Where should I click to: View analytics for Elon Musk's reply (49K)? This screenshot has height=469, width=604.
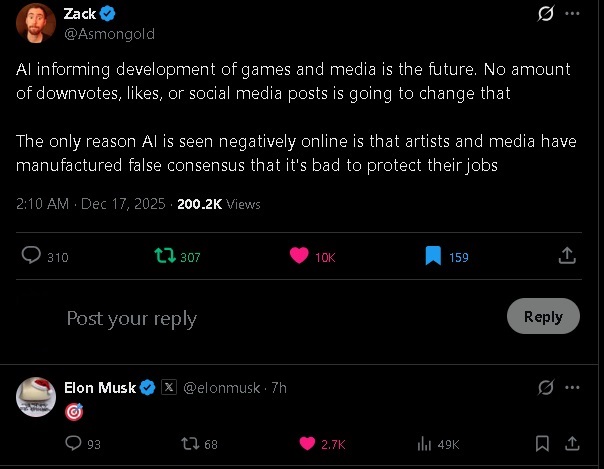tap(423, 444)
